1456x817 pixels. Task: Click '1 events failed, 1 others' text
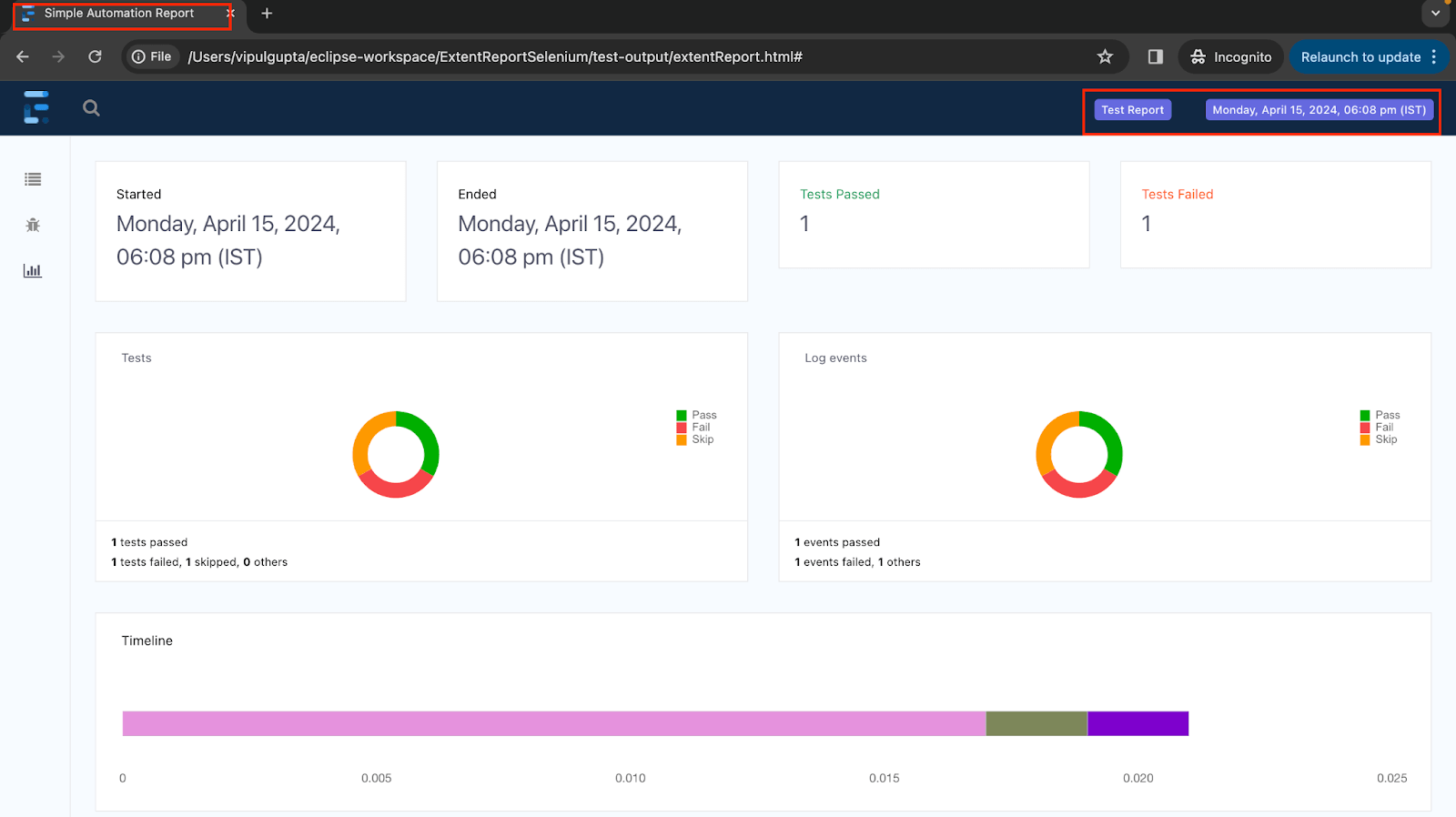[857, 562]
